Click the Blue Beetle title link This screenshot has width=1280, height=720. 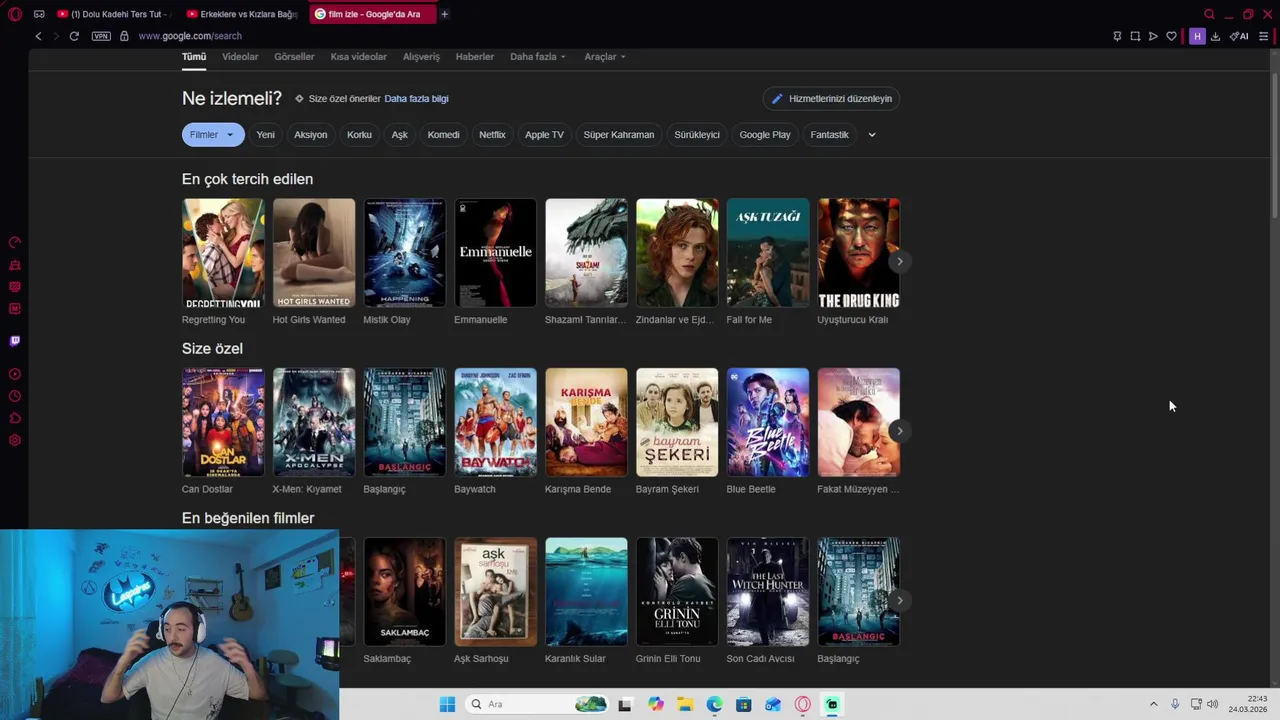tap(751, 489)
